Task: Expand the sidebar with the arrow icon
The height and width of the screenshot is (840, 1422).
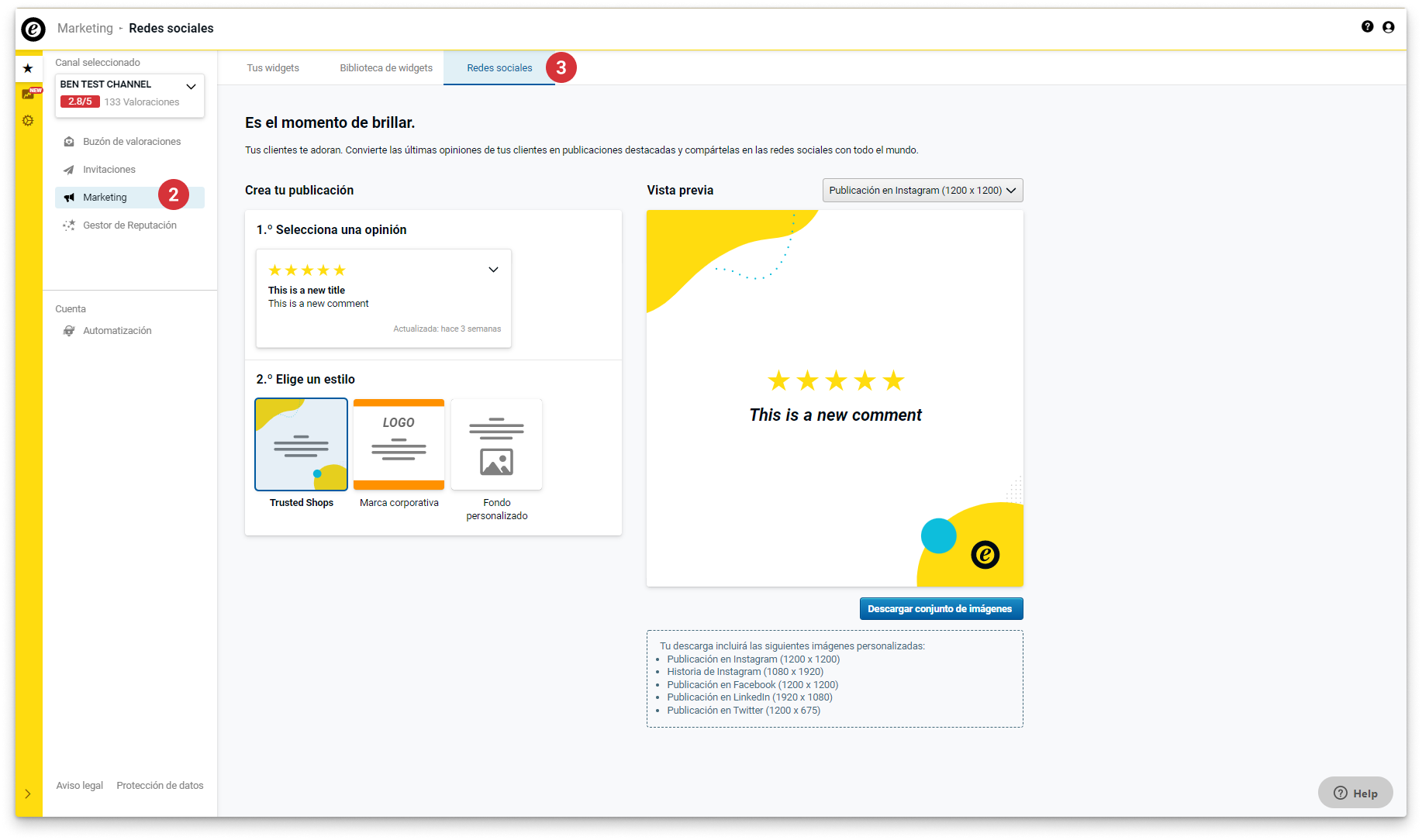Action: [28, 794]
